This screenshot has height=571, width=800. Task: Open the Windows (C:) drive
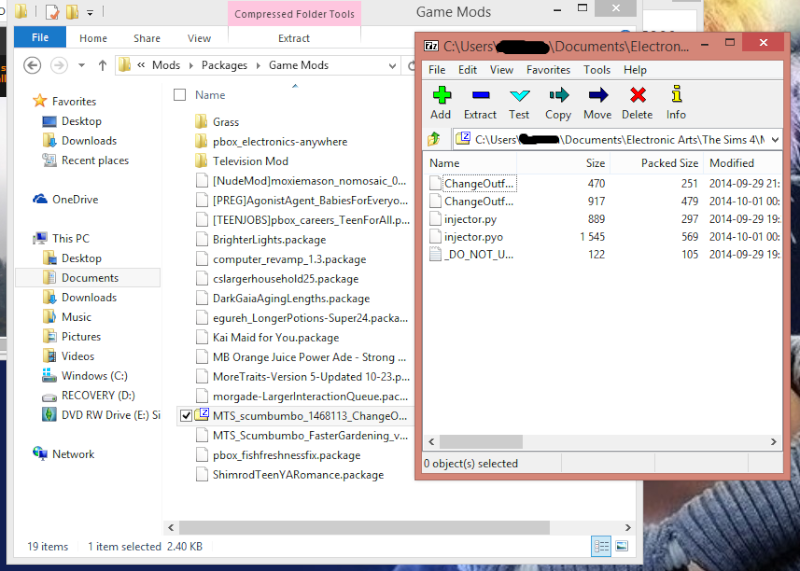click(x=94, y=376)
